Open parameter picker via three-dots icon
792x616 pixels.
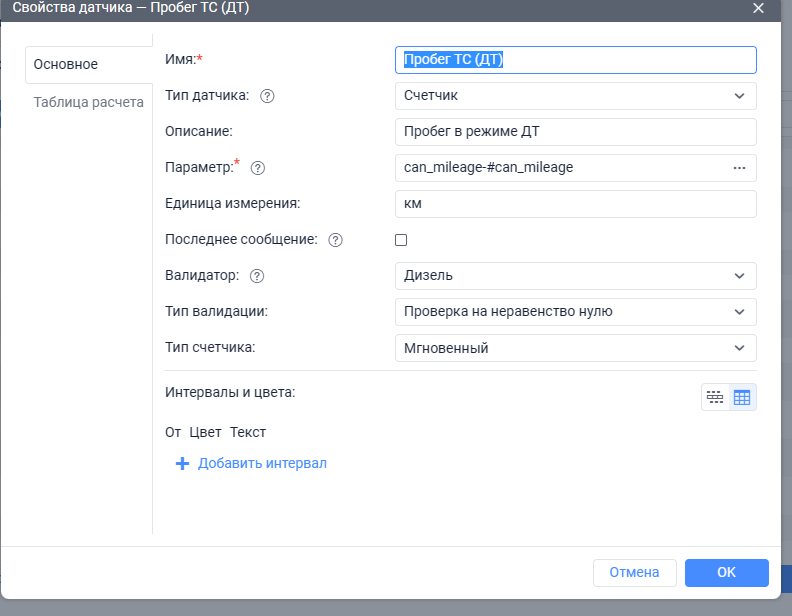739,168
